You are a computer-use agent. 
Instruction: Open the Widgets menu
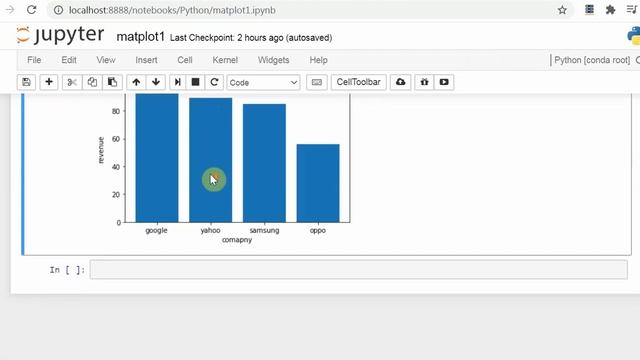tap(273, 60)
